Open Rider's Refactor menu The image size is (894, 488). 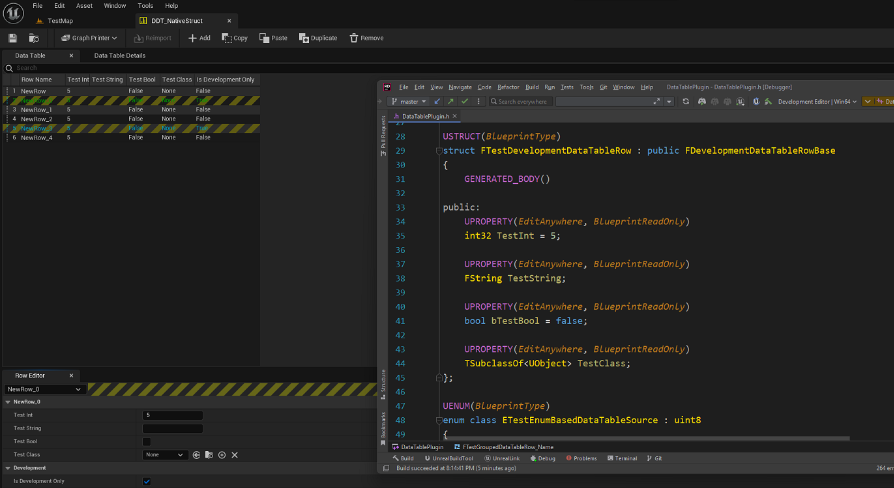508,87
